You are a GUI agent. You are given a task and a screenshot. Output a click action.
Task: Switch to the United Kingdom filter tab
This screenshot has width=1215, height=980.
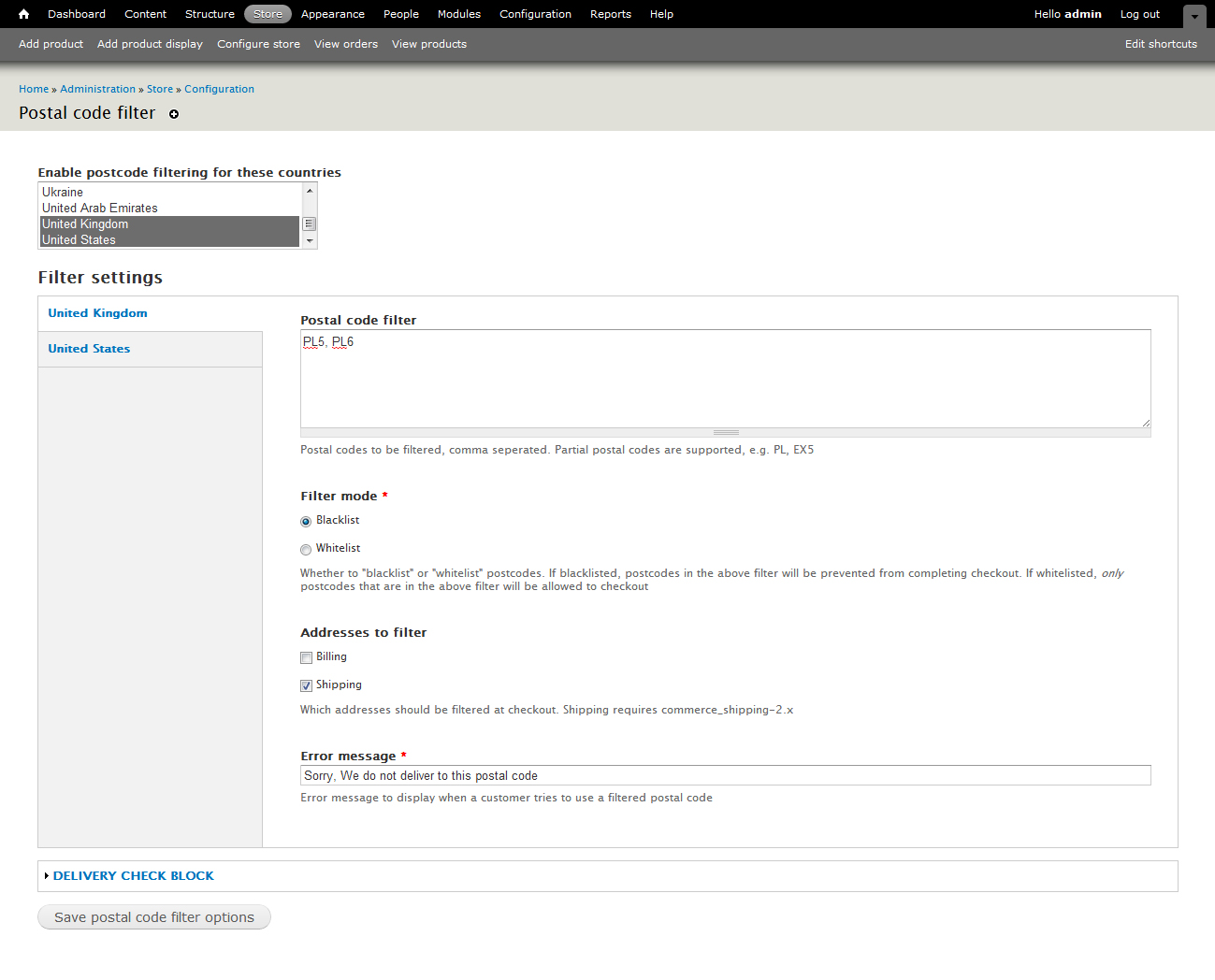tap(97, 312)
